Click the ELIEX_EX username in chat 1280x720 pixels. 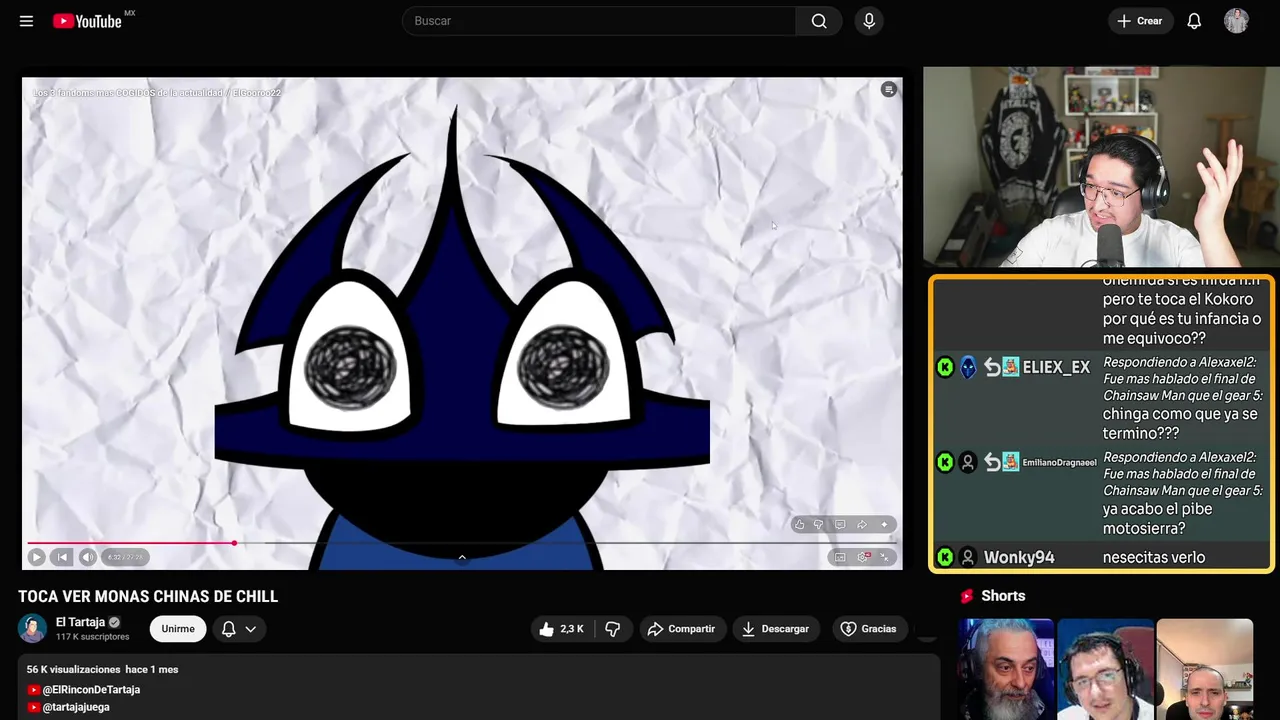point(1056,367)
